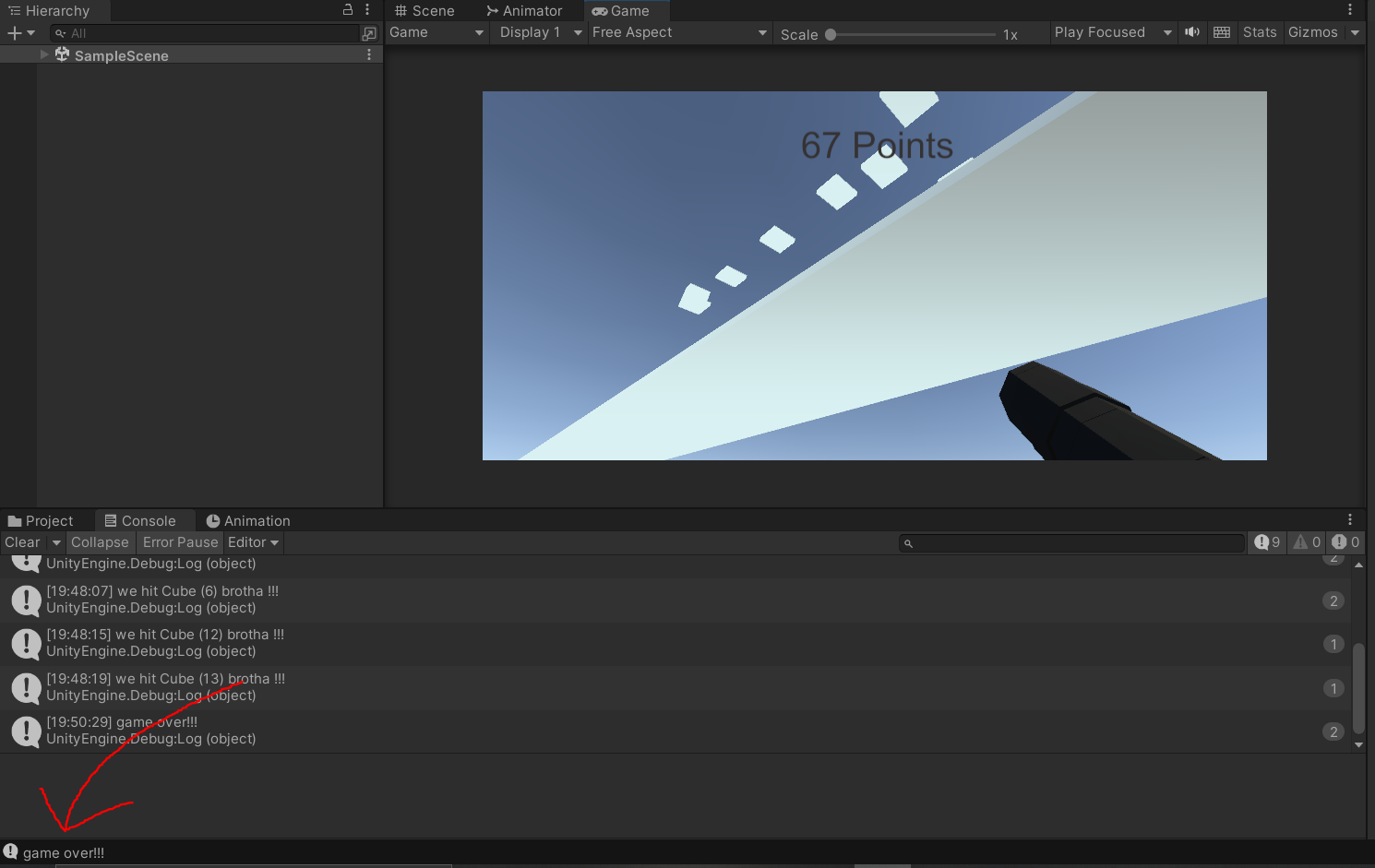
Task: Switch to the Scene tab
Action: [x=424, y=10]
